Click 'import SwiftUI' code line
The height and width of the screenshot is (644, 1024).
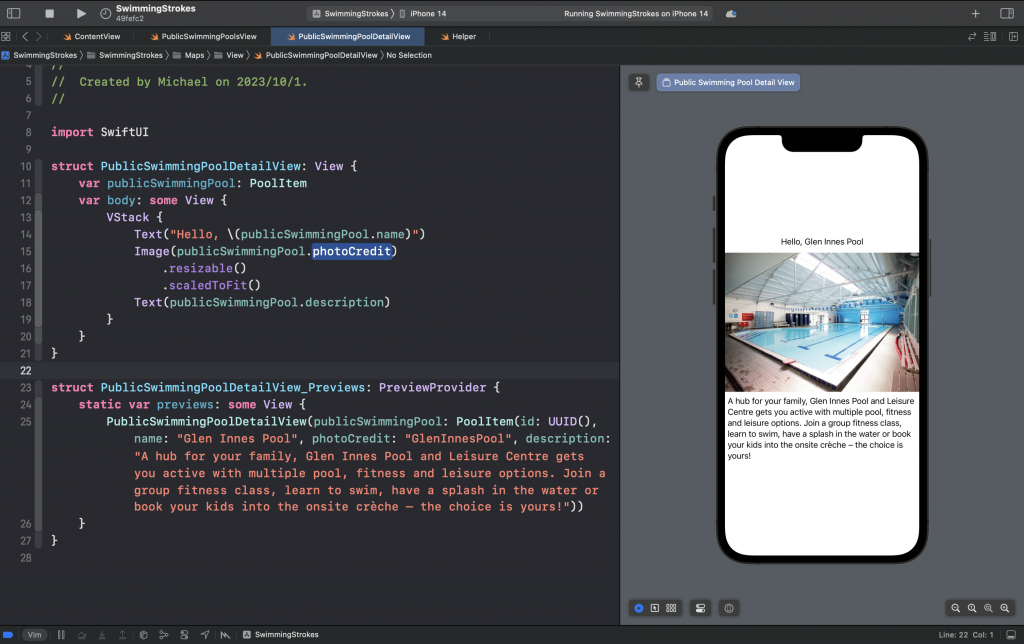tap(100, 132)
